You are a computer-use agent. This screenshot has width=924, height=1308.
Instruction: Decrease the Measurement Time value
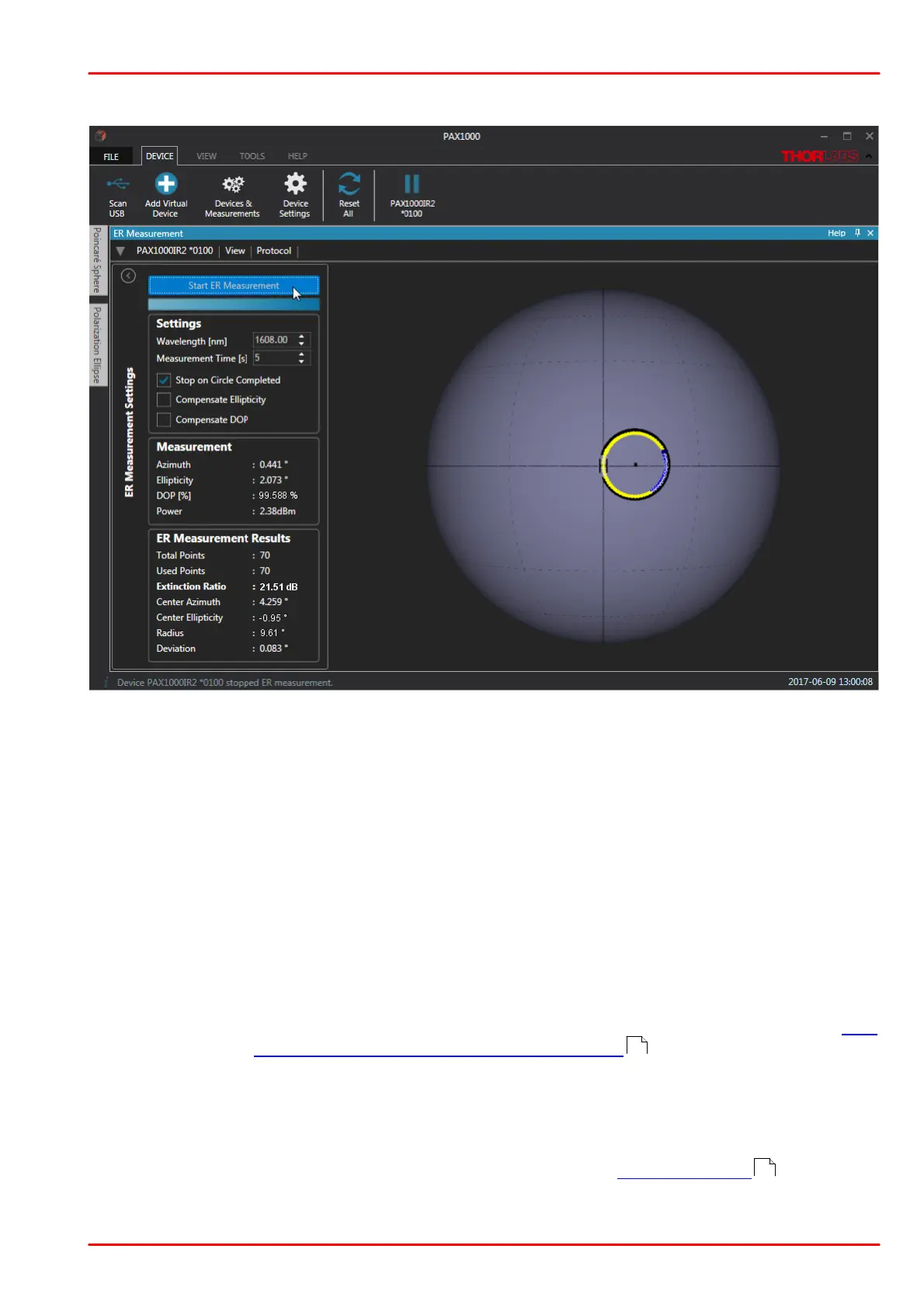click(301, 362)
